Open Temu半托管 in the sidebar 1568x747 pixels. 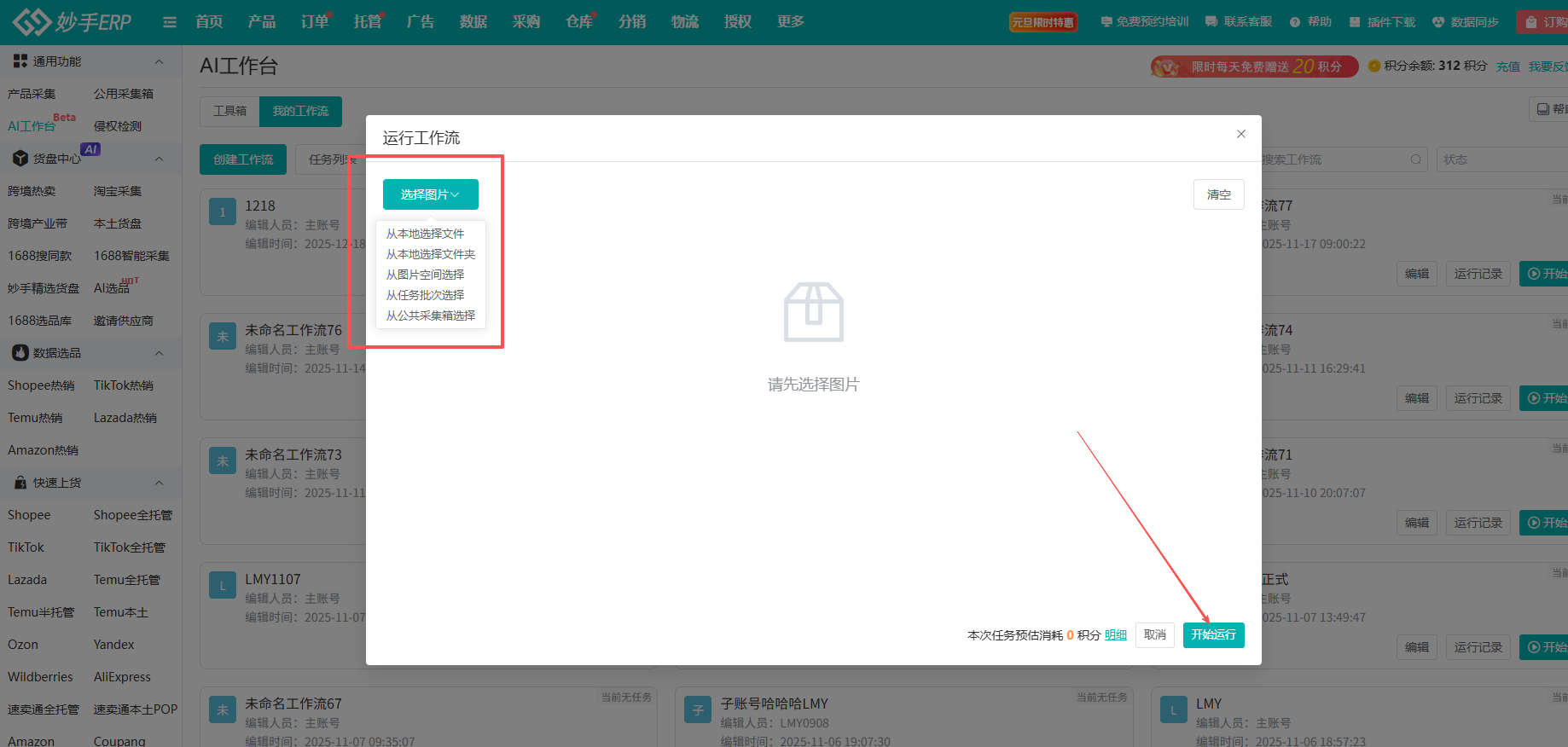[x=41, y=612]
